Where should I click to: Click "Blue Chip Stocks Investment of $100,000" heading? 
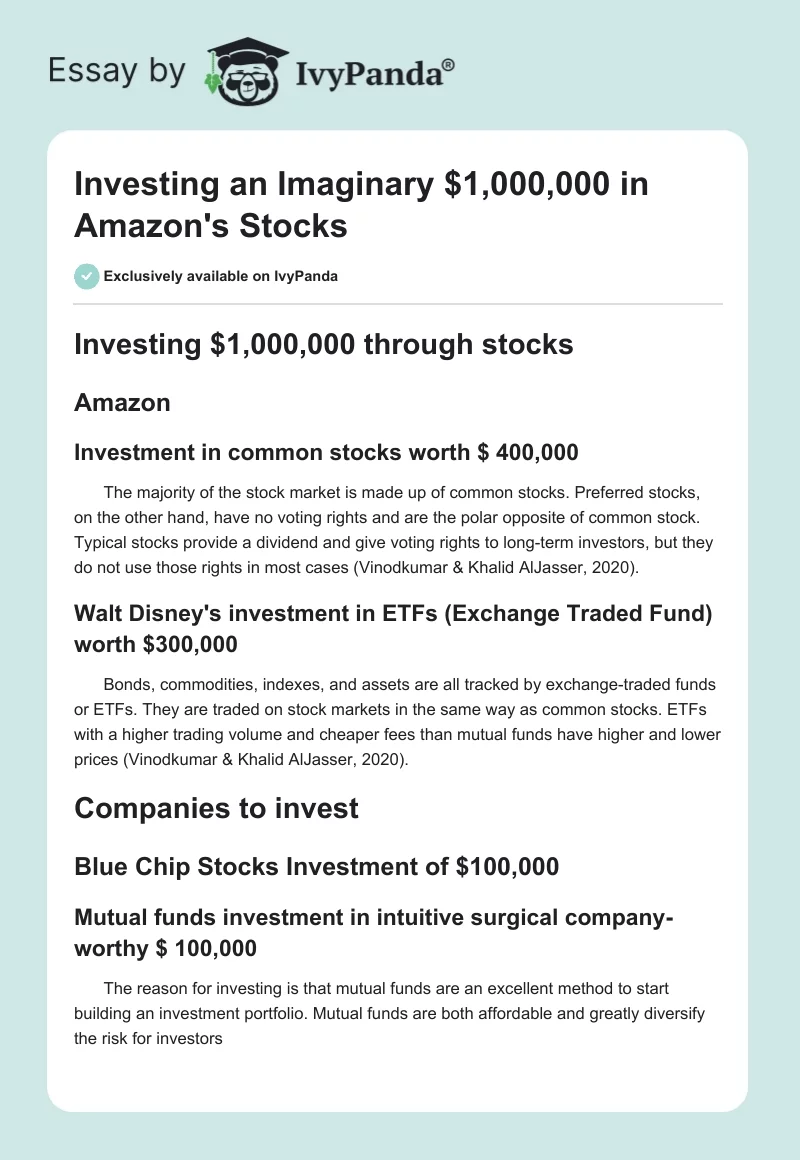pyautogui.click(x=316, y=867)
